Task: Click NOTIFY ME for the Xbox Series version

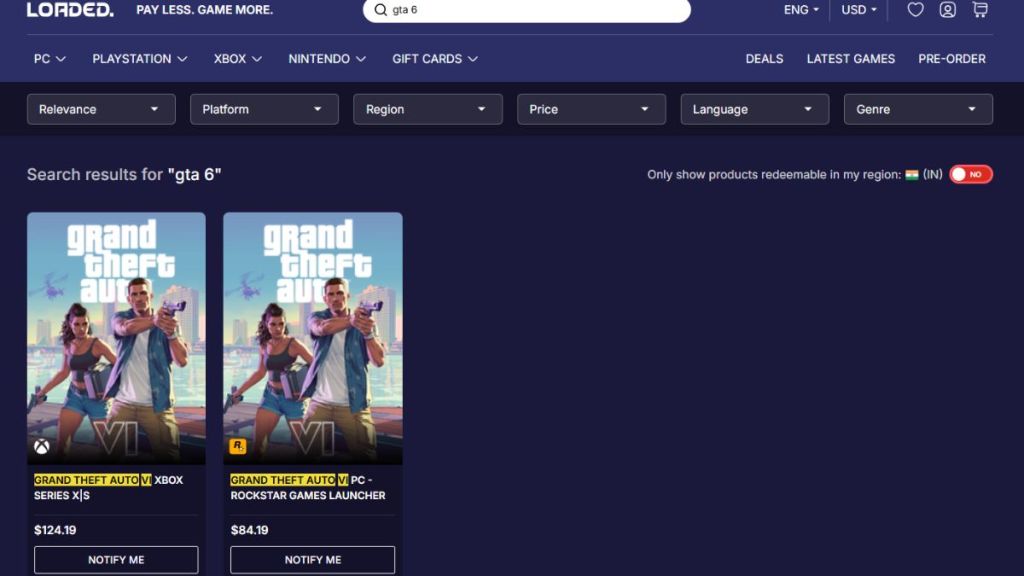Action: 115,560
